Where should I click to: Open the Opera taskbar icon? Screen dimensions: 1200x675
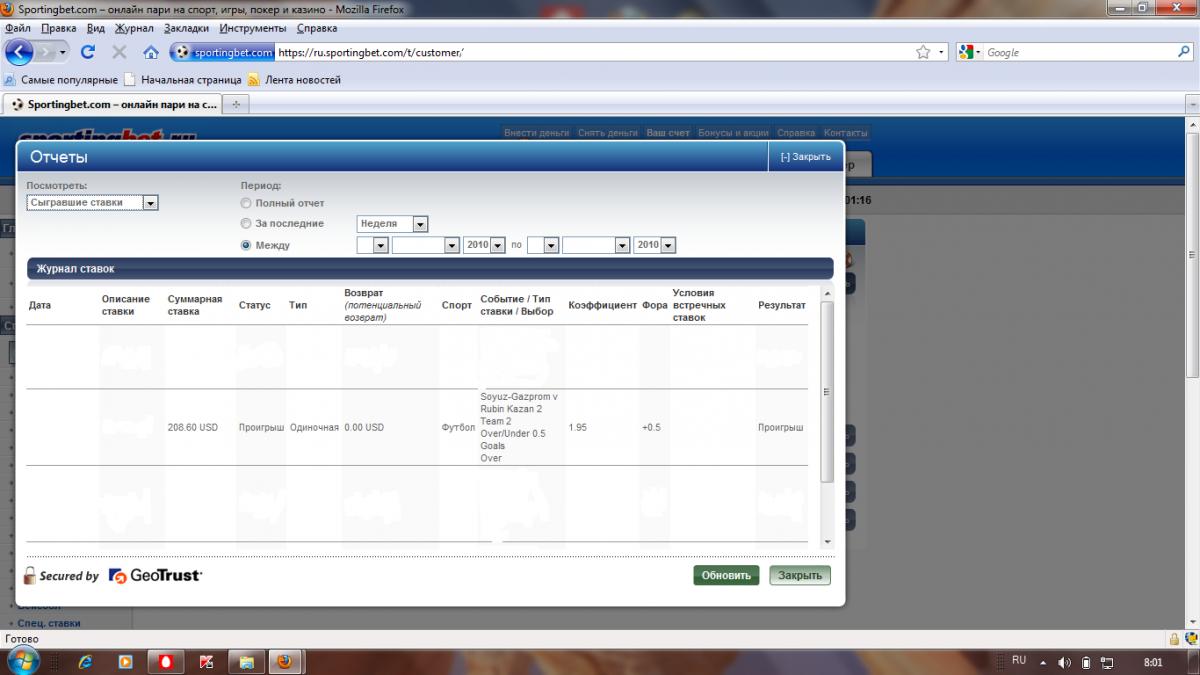click(165, 662)
